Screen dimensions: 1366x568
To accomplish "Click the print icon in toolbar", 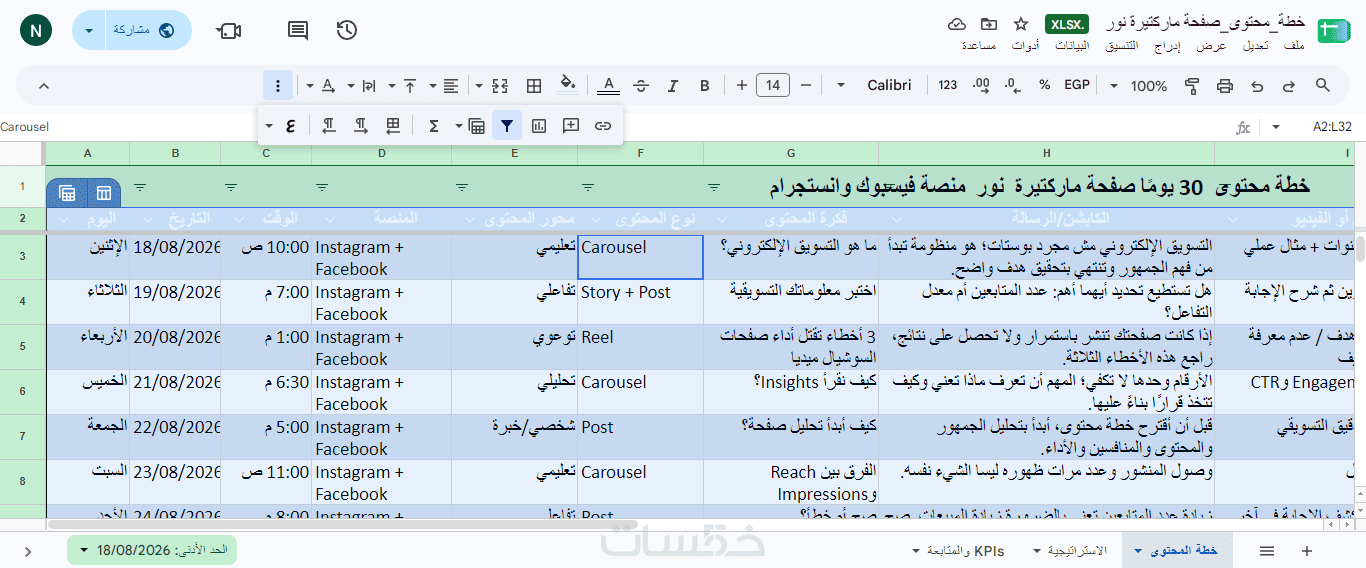I will [x=1225, y=86].
